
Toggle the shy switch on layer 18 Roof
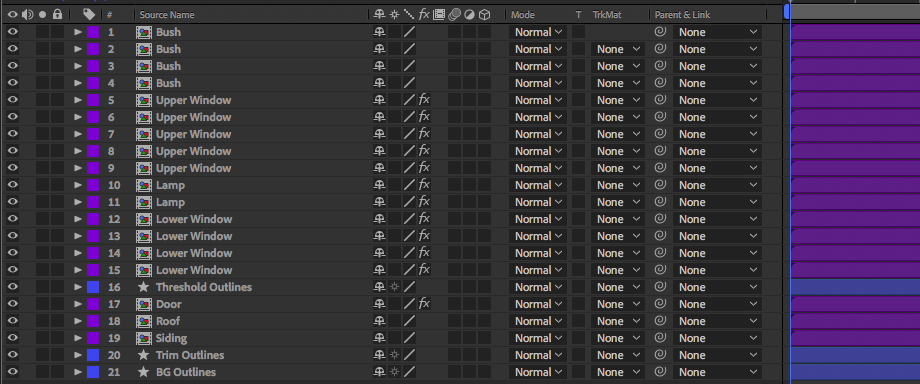point(380,321)
